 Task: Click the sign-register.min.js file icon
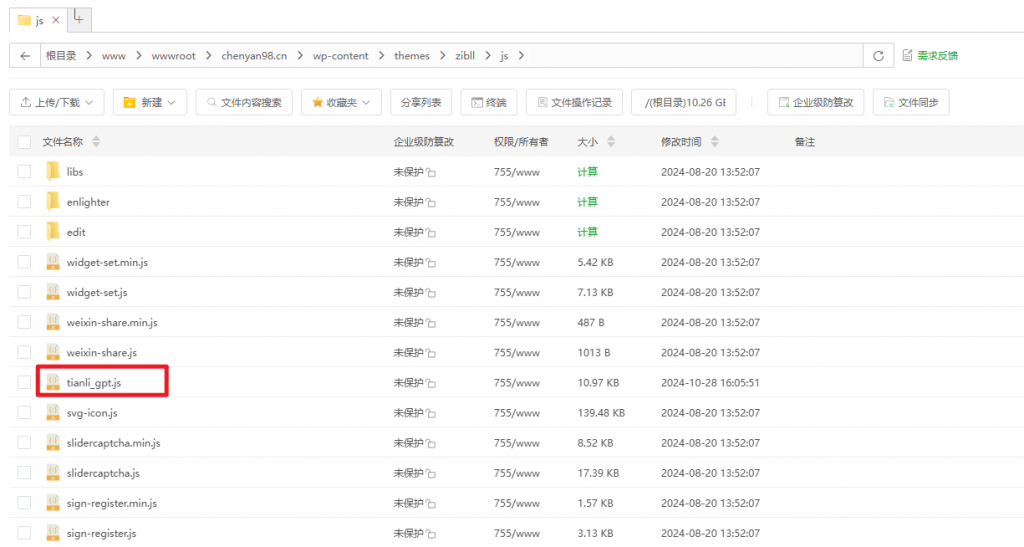(53, 503)
